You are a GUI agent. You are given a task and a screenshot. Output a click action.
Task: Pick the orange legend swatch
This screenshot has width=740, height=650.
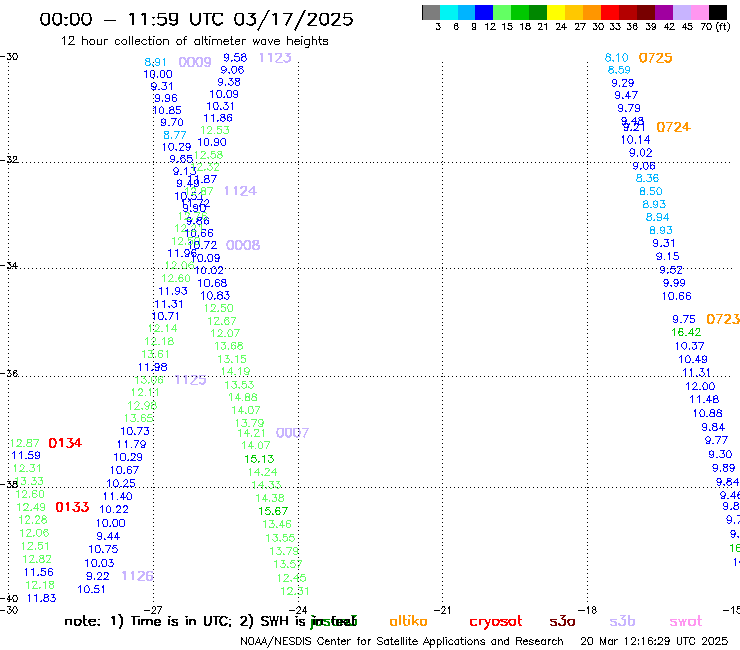tap(592, 12)
